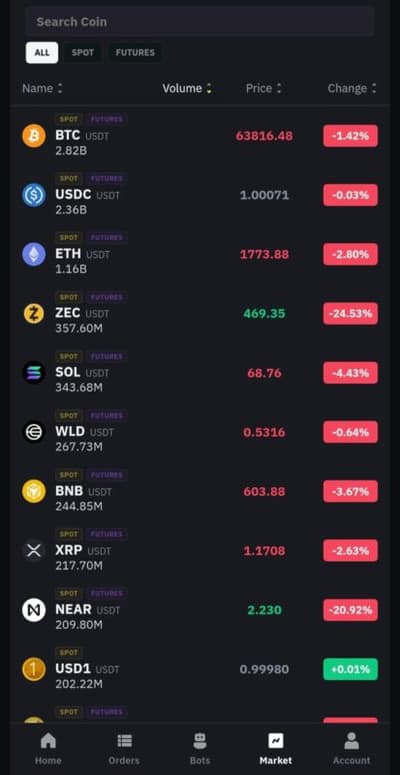
Task: Open the Bots tab
Action: point(200,748)
